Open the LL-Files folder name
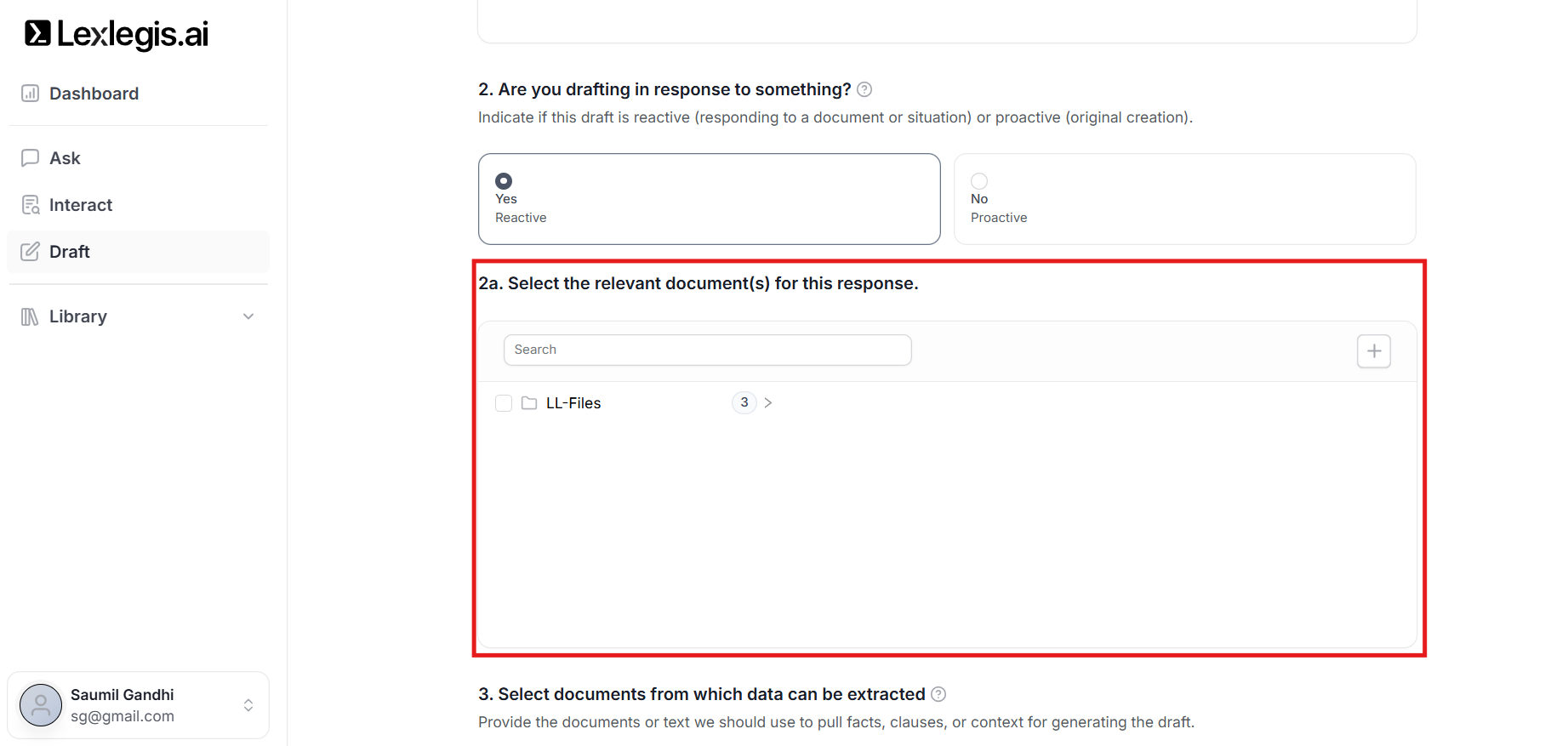The image size is (1568, 746). [573, 403]
